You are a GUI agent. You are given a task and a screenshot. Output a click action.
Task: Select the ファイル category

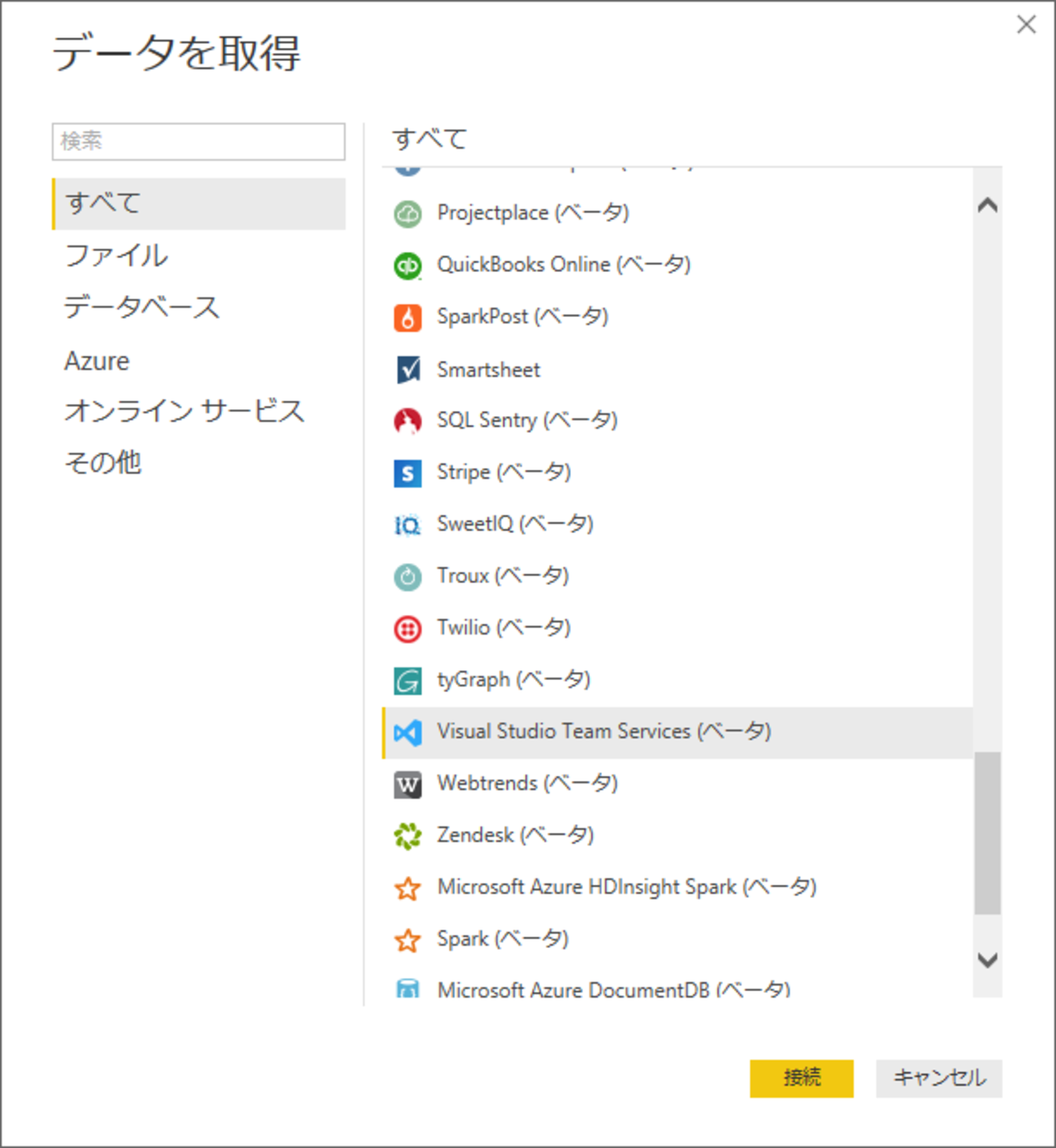[199, 255]
